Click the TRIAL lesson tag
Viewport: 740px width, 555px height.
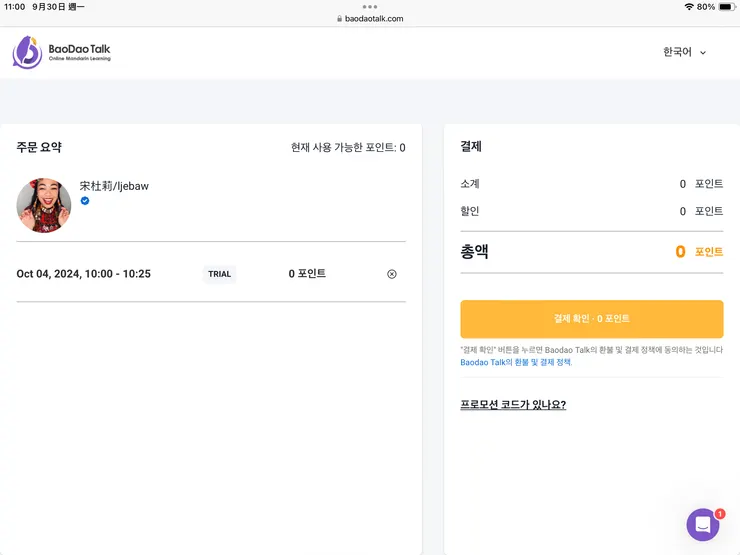click(219, 274)
